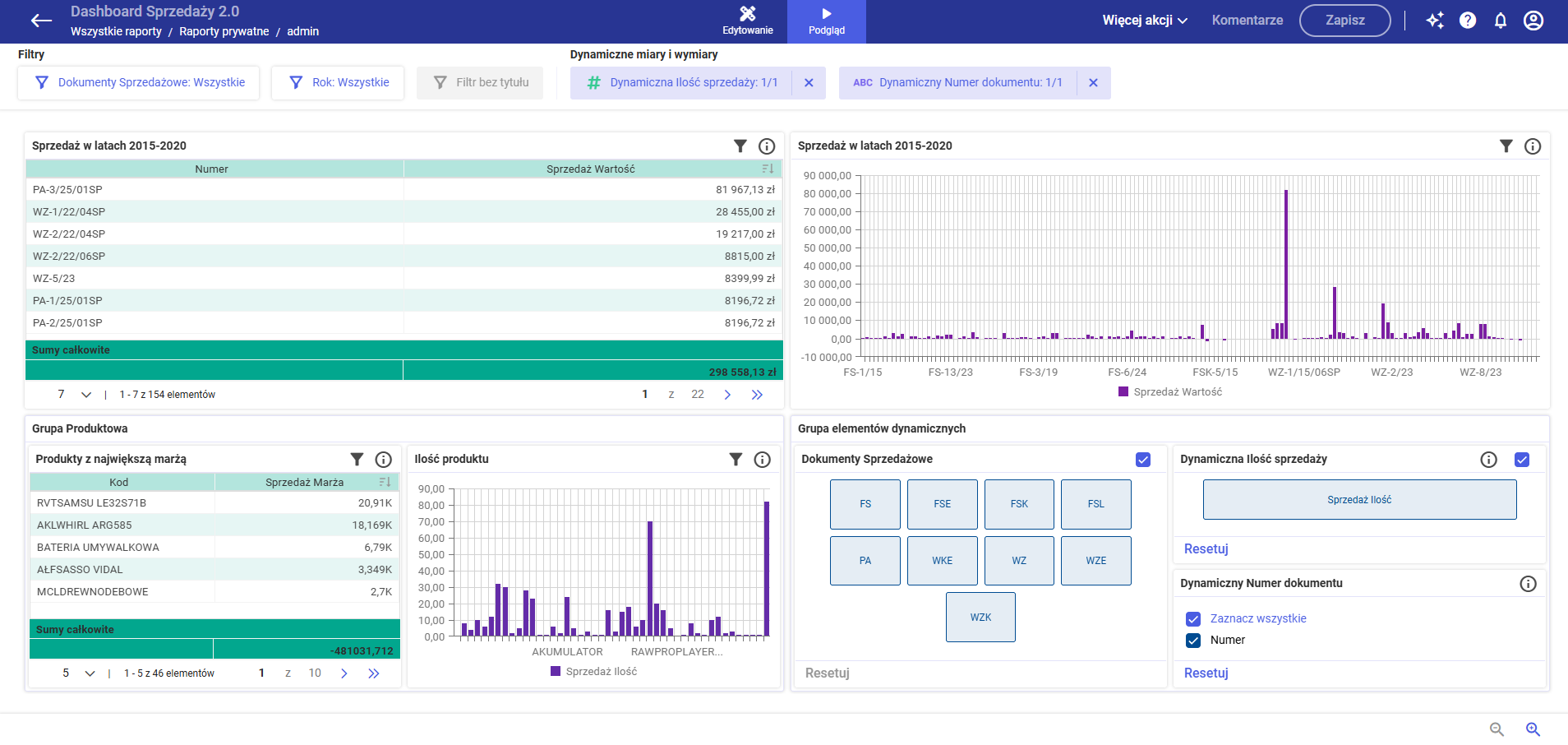Screen dimensions: 1568x745
Task: Open the notifications bell
Action: tap(1501, 21)
